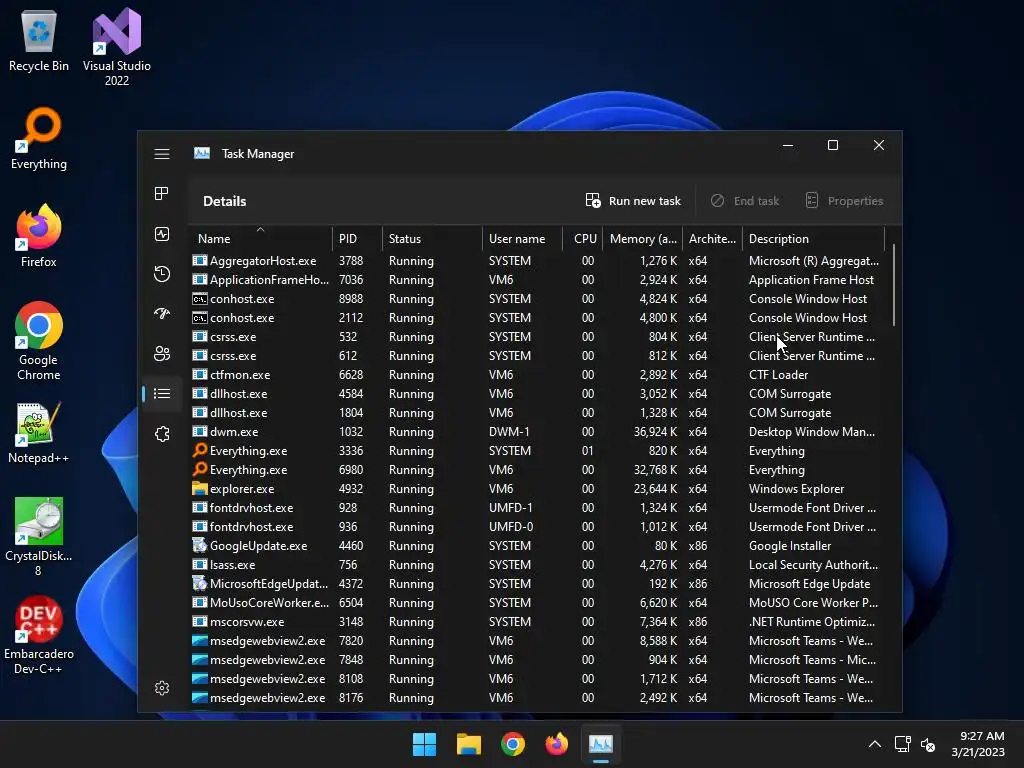This screenshot has width=1024, height=768.
Task: Open File Explorer from taskbar
Action: tap(469, 744)
